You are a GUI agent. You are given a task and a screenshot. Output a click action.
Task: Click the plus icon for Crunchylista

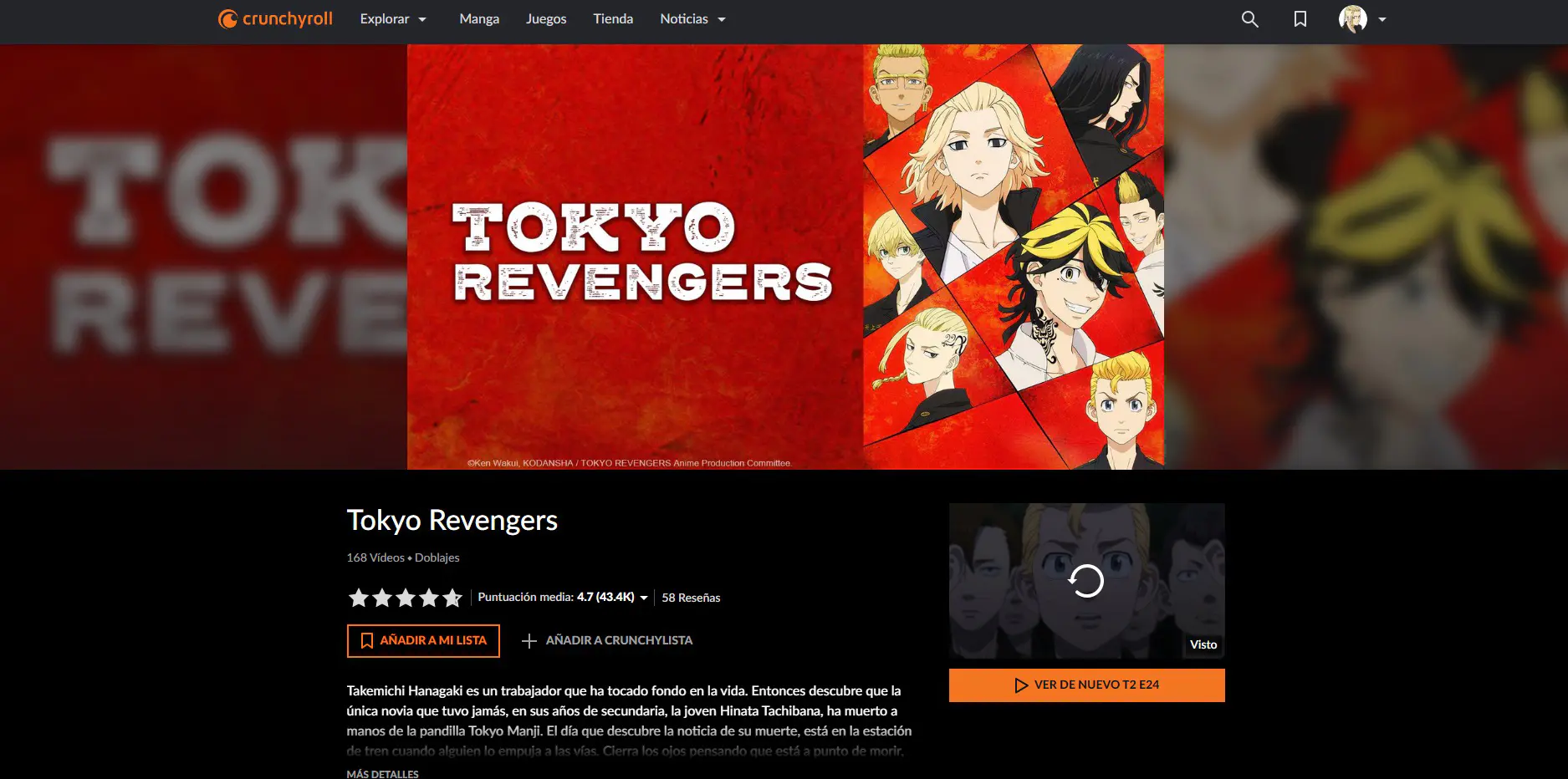(x=529, y=641)
